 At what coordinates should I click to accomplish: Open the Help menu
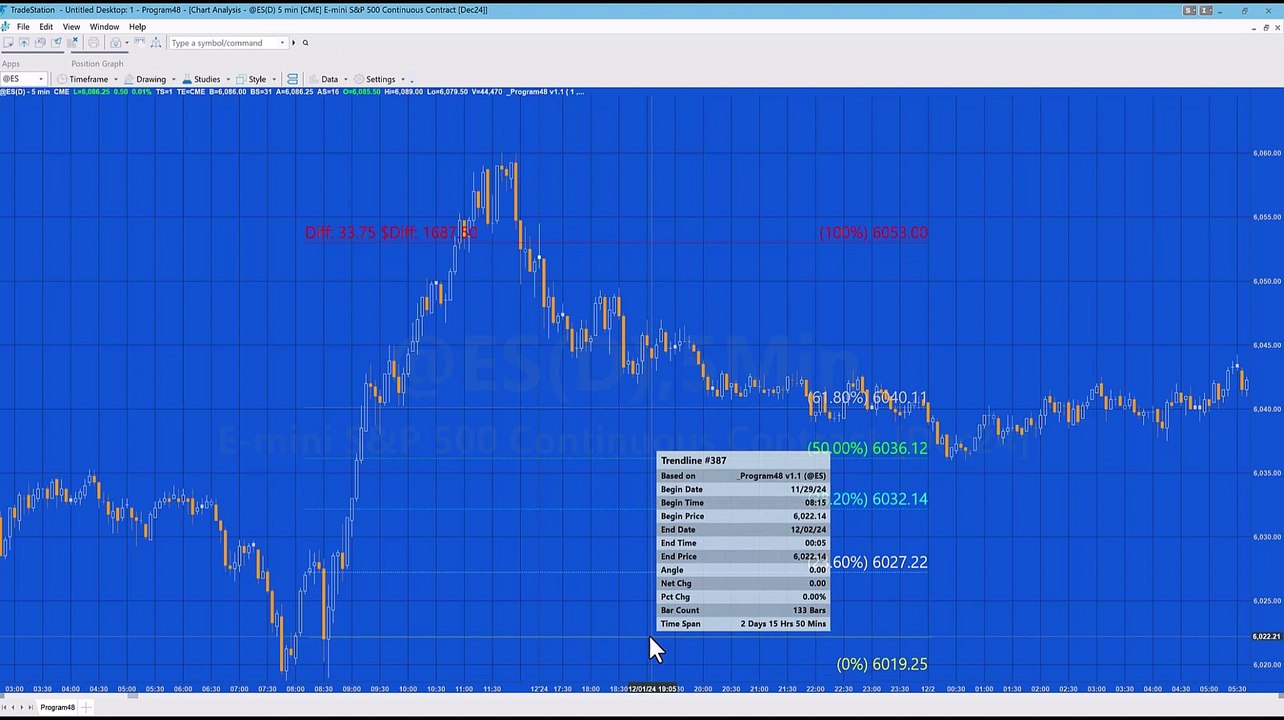tap(137, 27)
